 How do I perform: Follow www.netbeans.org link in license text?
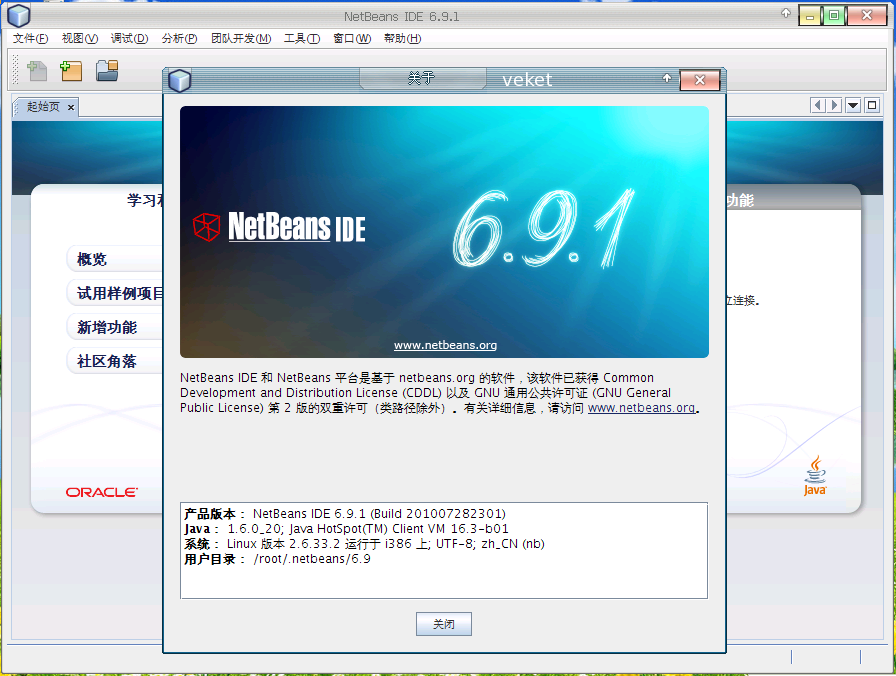click(x=641, y=408)
